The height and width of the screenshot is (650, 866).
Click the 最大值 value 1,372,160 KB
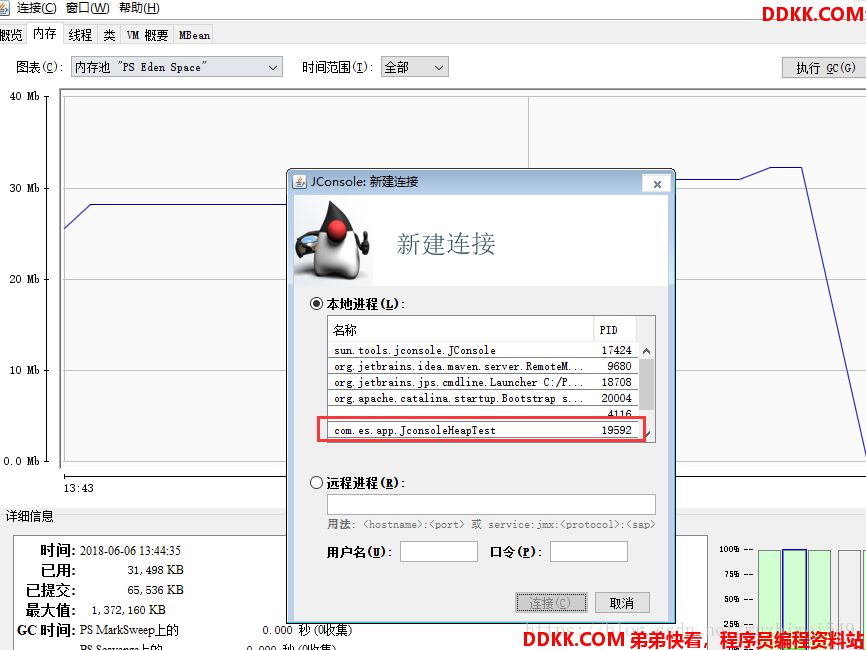[x=129, y=610]
